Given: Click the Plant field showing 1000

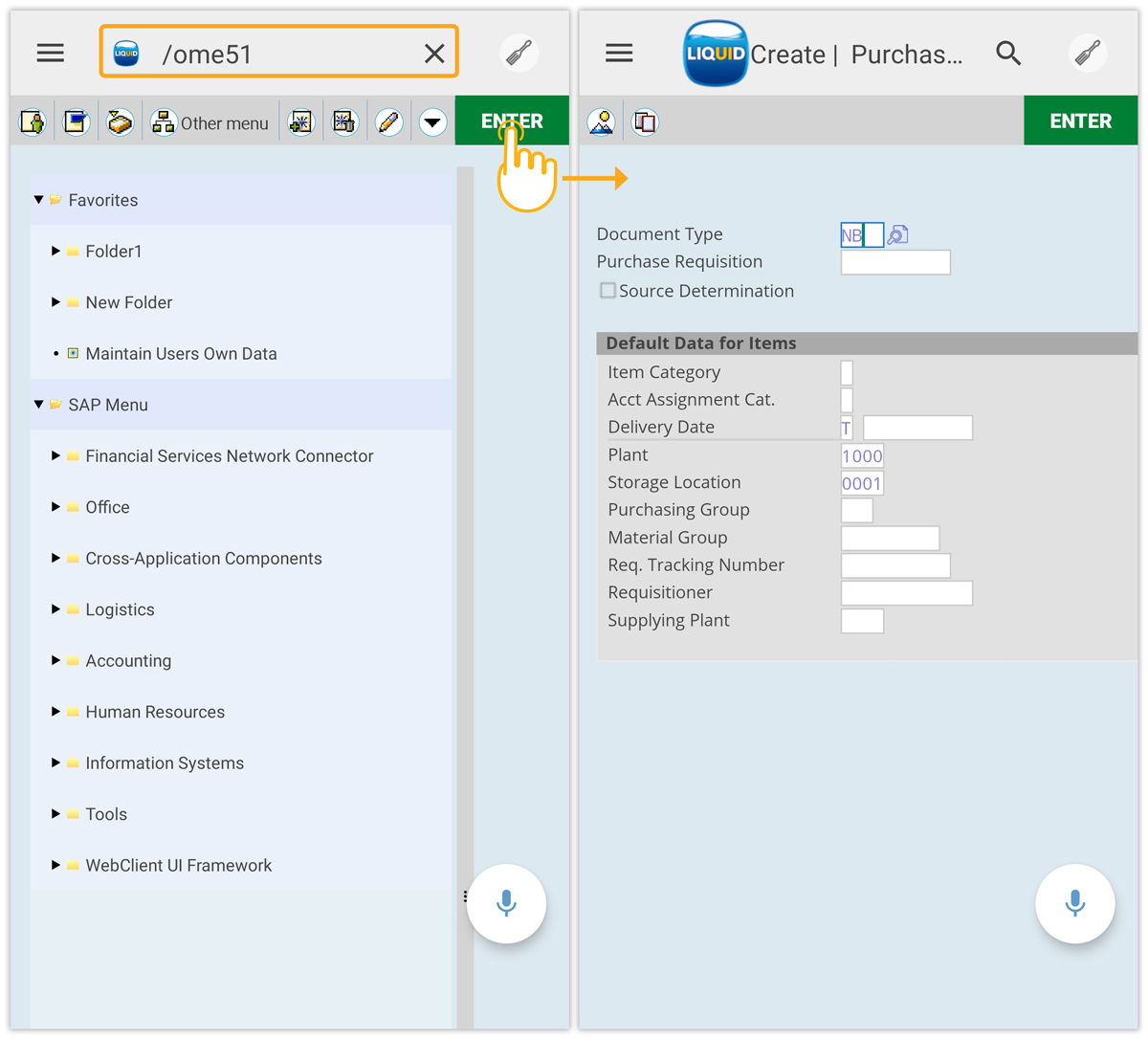Looking at the screenshot, I should pyautogui.click(x=862, y=455).
